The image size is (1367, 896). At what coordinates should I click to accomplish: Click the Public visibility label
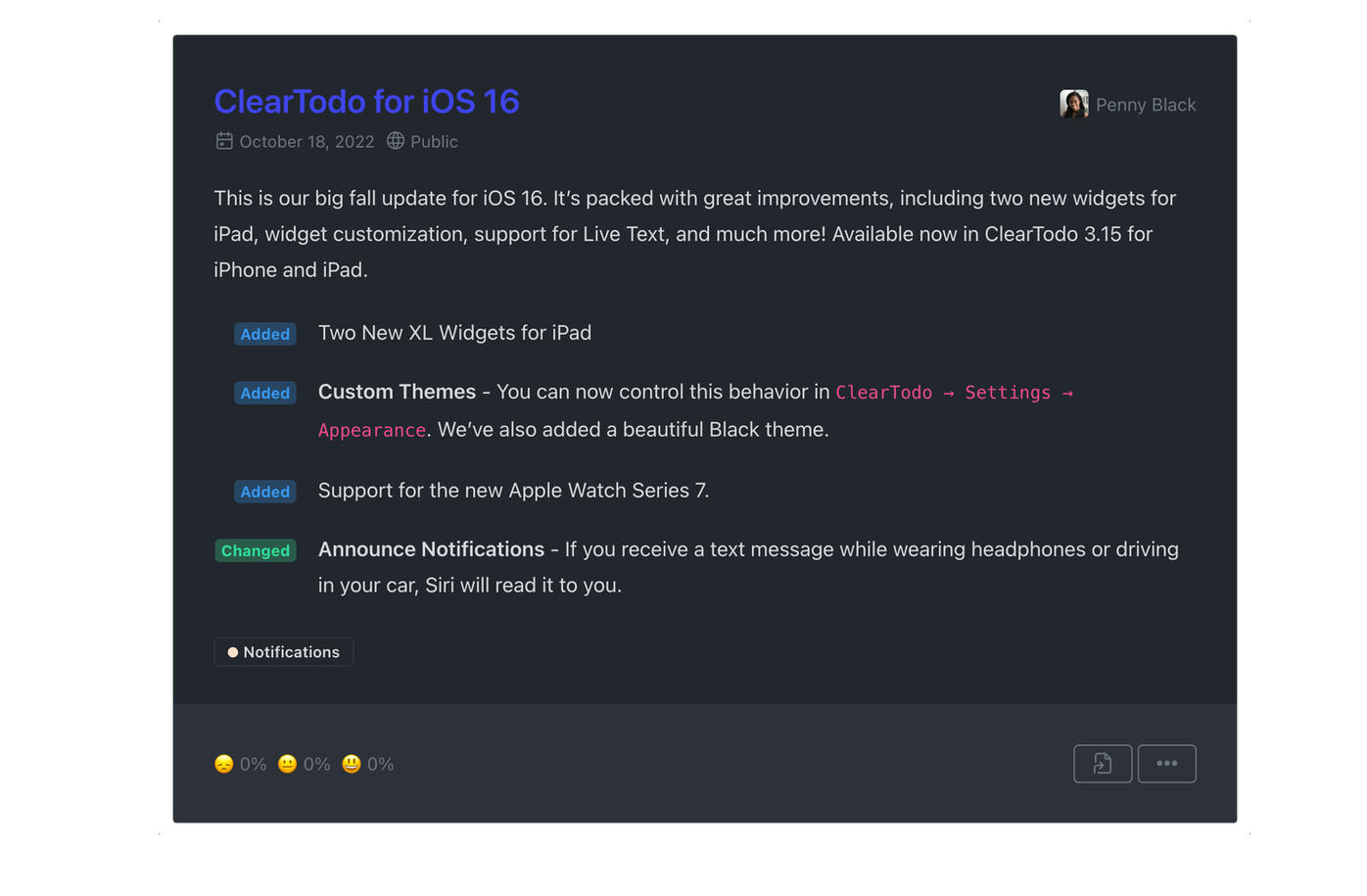pyautogui.click(x=434, y=142)
